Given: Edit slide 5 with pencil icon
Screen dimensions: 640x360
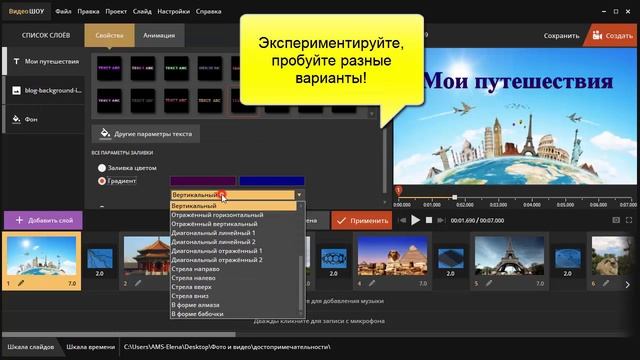Looking at the screenshot, I should click(x=489, y=283).
